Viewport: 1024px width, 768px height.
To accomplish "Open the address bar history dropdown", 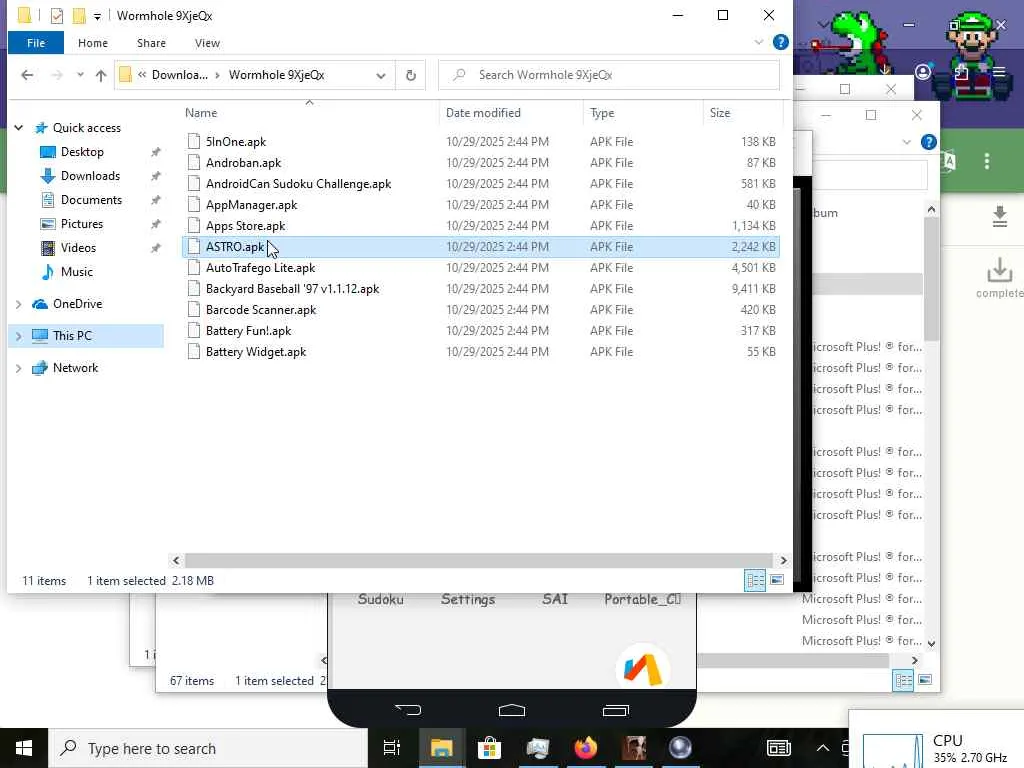I will pos(381,76).
